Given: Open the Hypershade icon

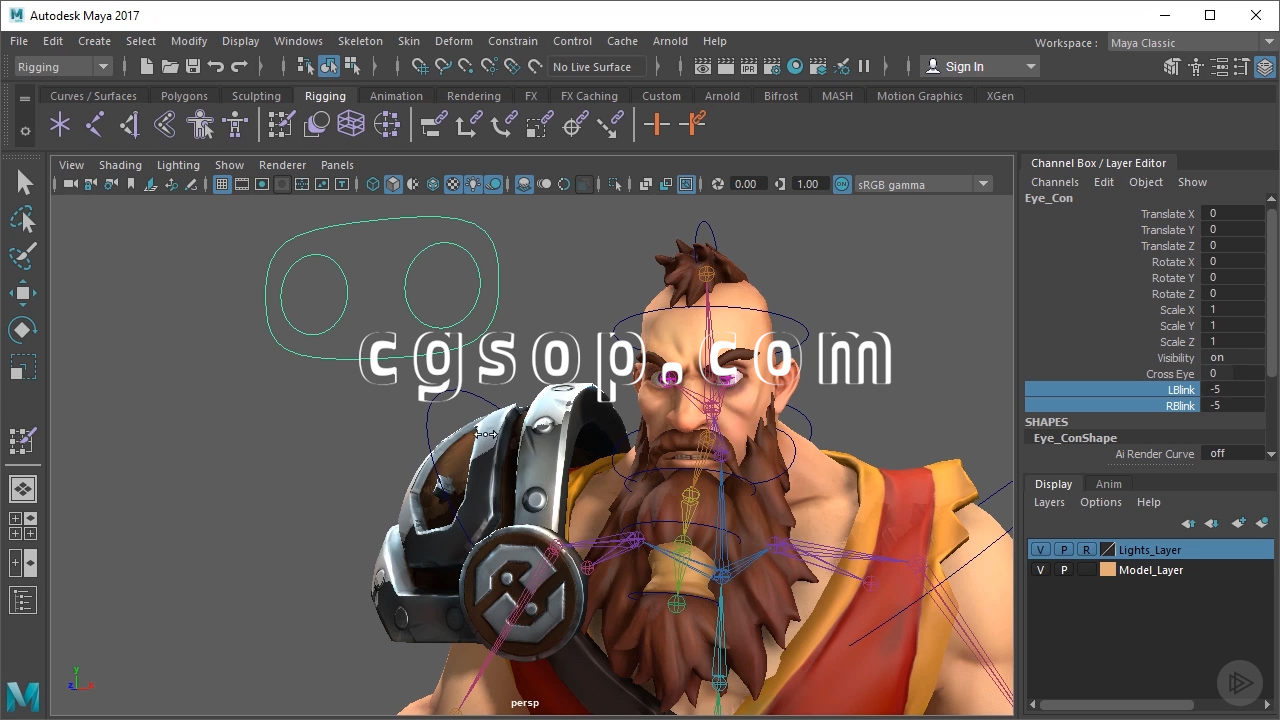Looking at the screenshot, I should [795, 67].
